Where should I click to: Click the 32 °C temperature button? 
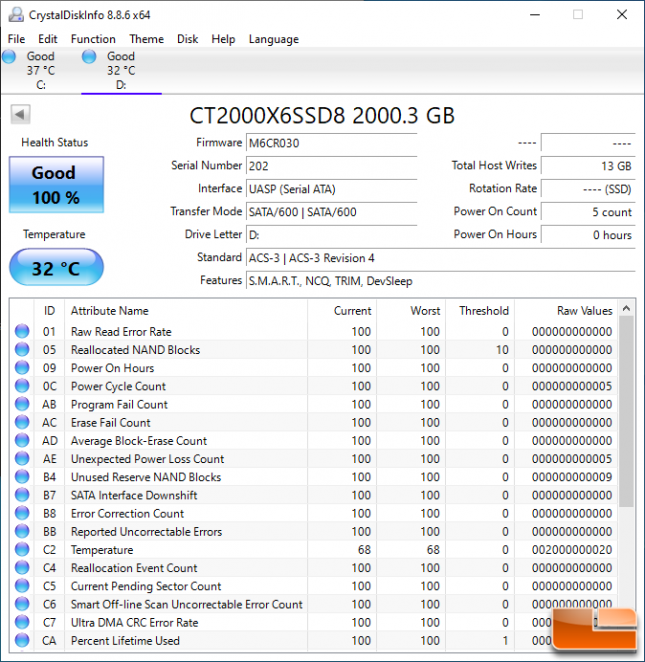coord(57,268)
